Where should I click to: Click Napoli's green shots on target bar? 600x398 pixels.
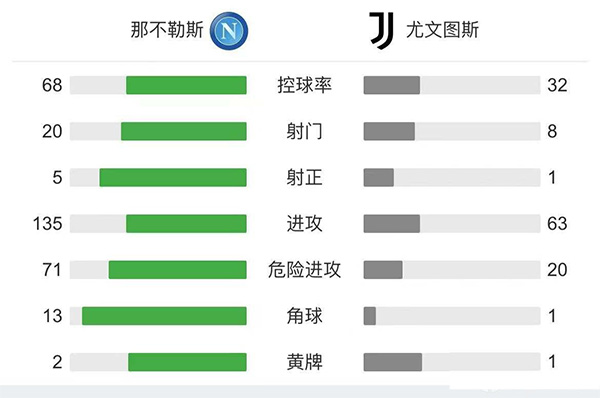coord(173,178)
